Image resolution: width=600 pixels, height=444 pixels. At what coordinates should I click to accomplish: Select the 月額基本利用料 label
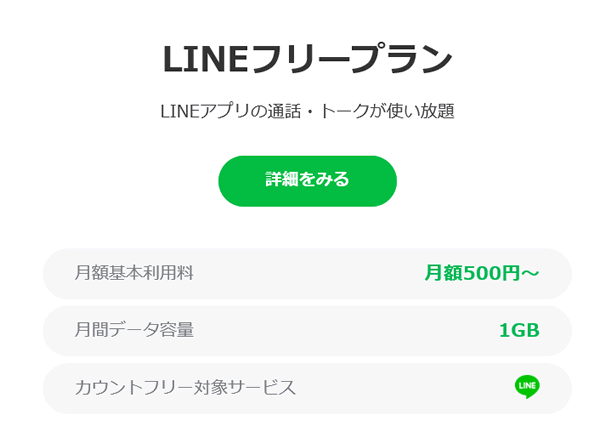coord(134,273)
